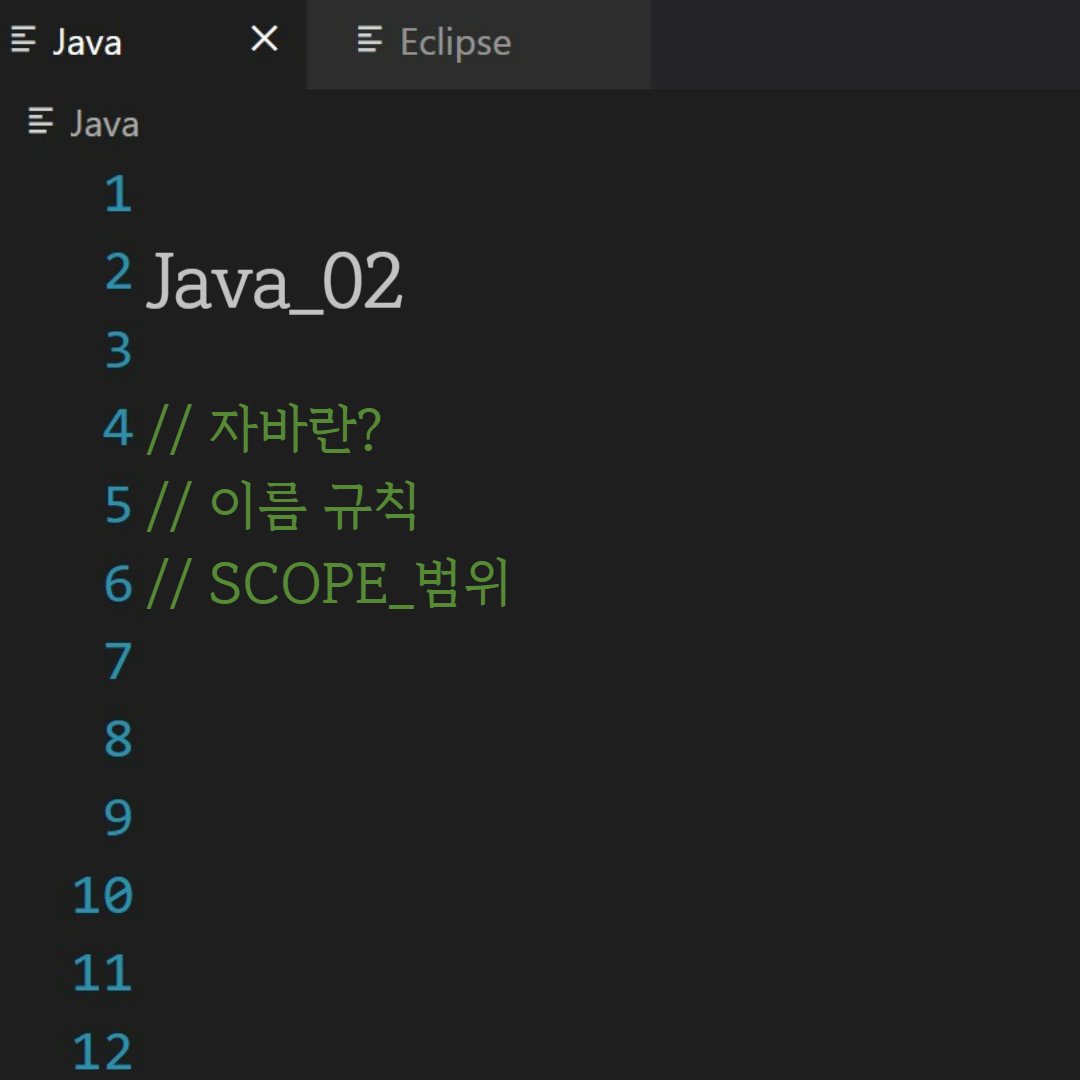Switch to the Eclipse tab
1080x1080 pixels.
tap(479, 43)
